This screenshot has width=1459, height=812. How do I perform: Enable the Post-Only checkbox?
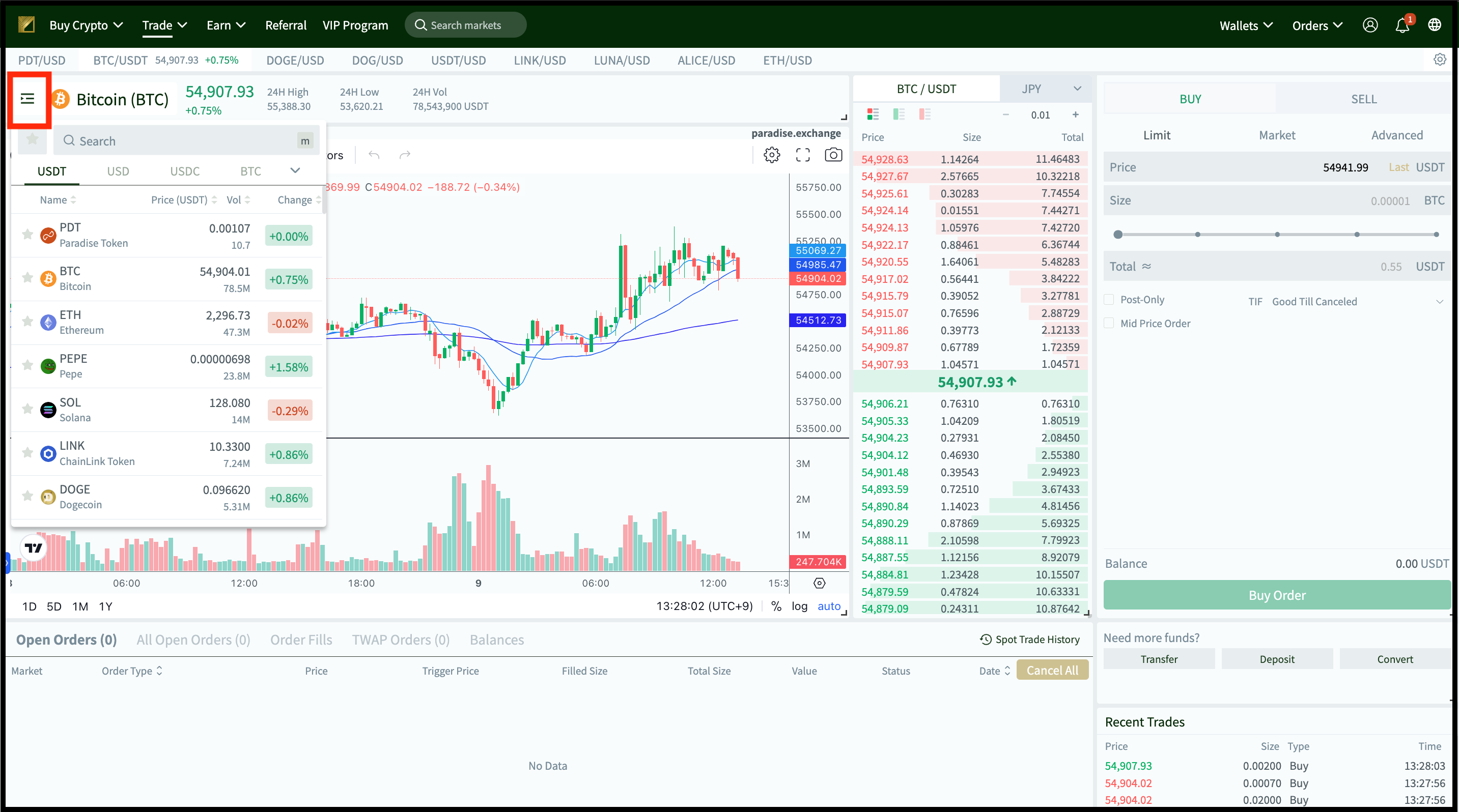tap(1109, 300)
